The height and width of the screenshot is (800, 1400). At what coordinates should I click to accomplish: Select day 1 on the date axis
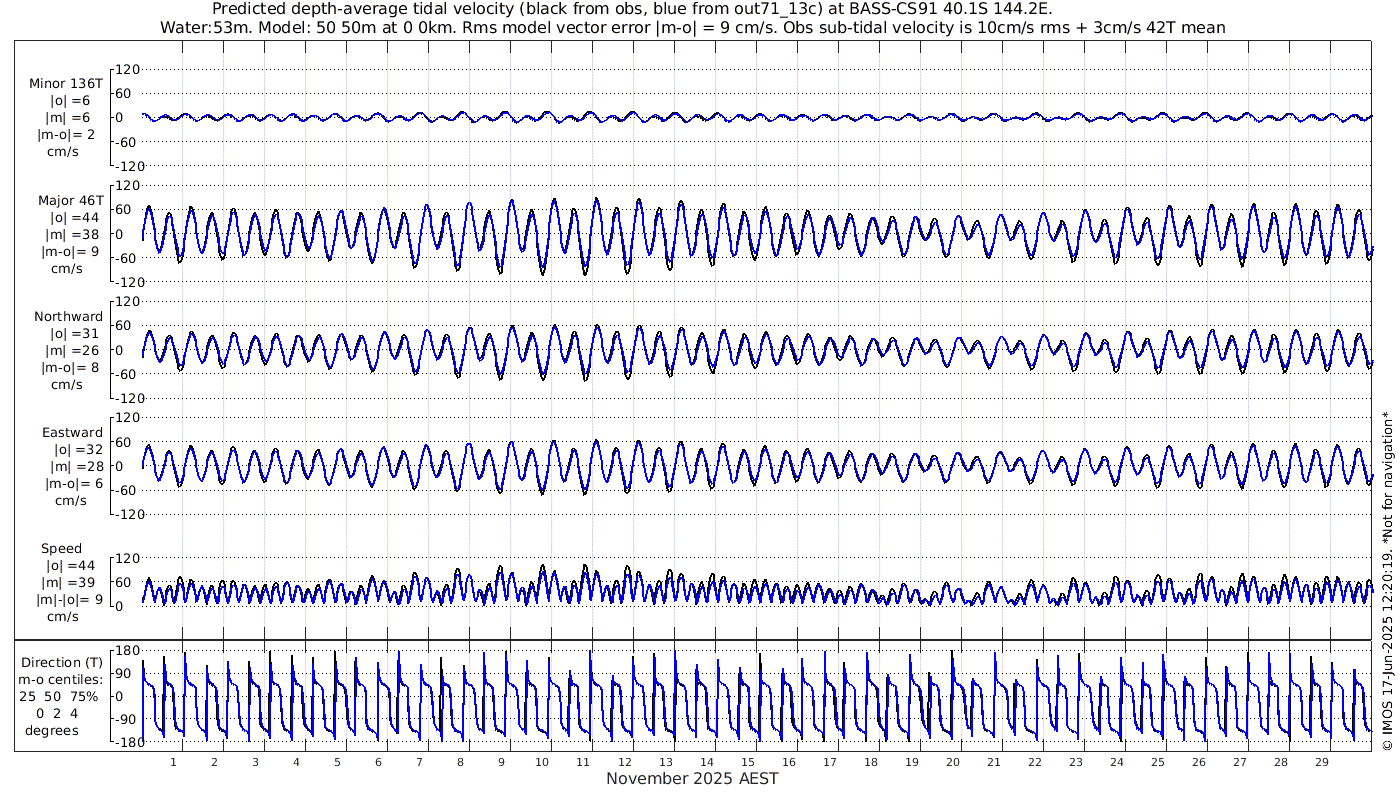[173, 762]
